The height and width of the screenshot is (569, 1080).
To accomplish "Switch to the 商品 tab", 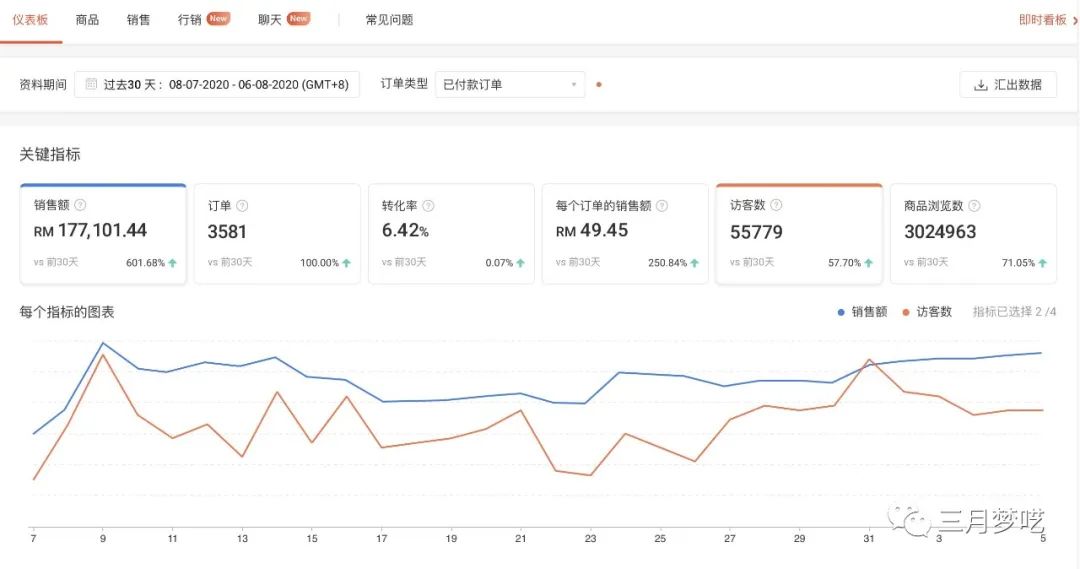I will click(x=87, y=20).
